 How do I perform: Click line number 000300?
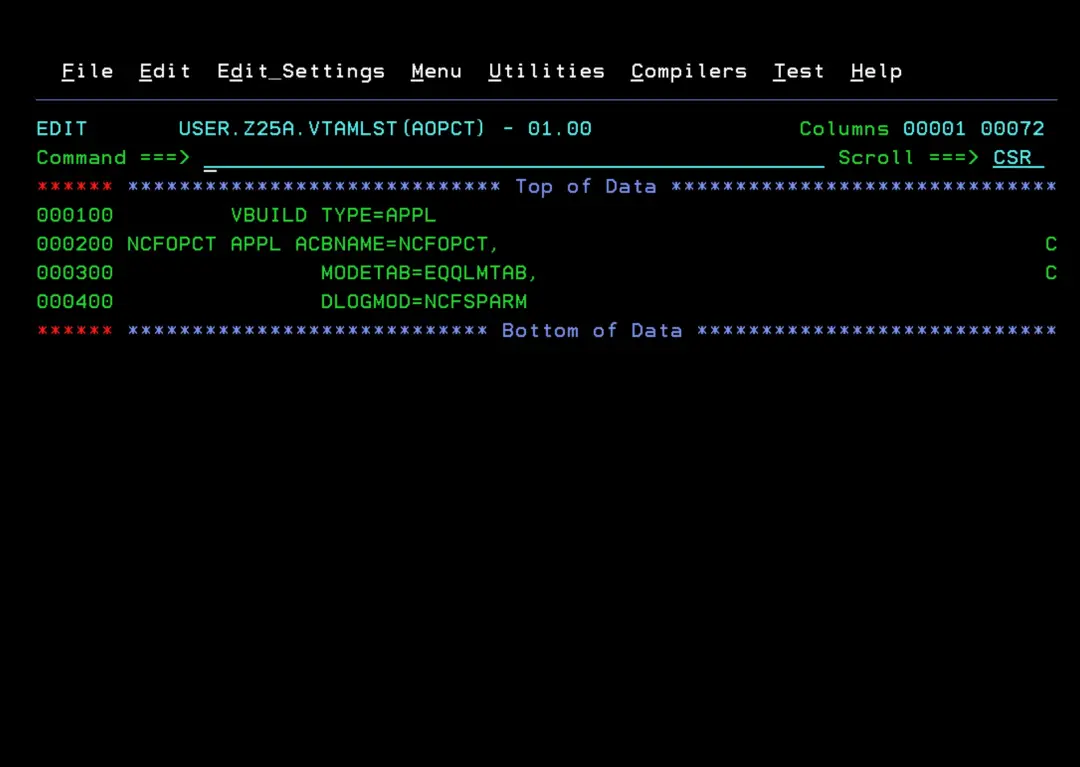click(74, 273)
